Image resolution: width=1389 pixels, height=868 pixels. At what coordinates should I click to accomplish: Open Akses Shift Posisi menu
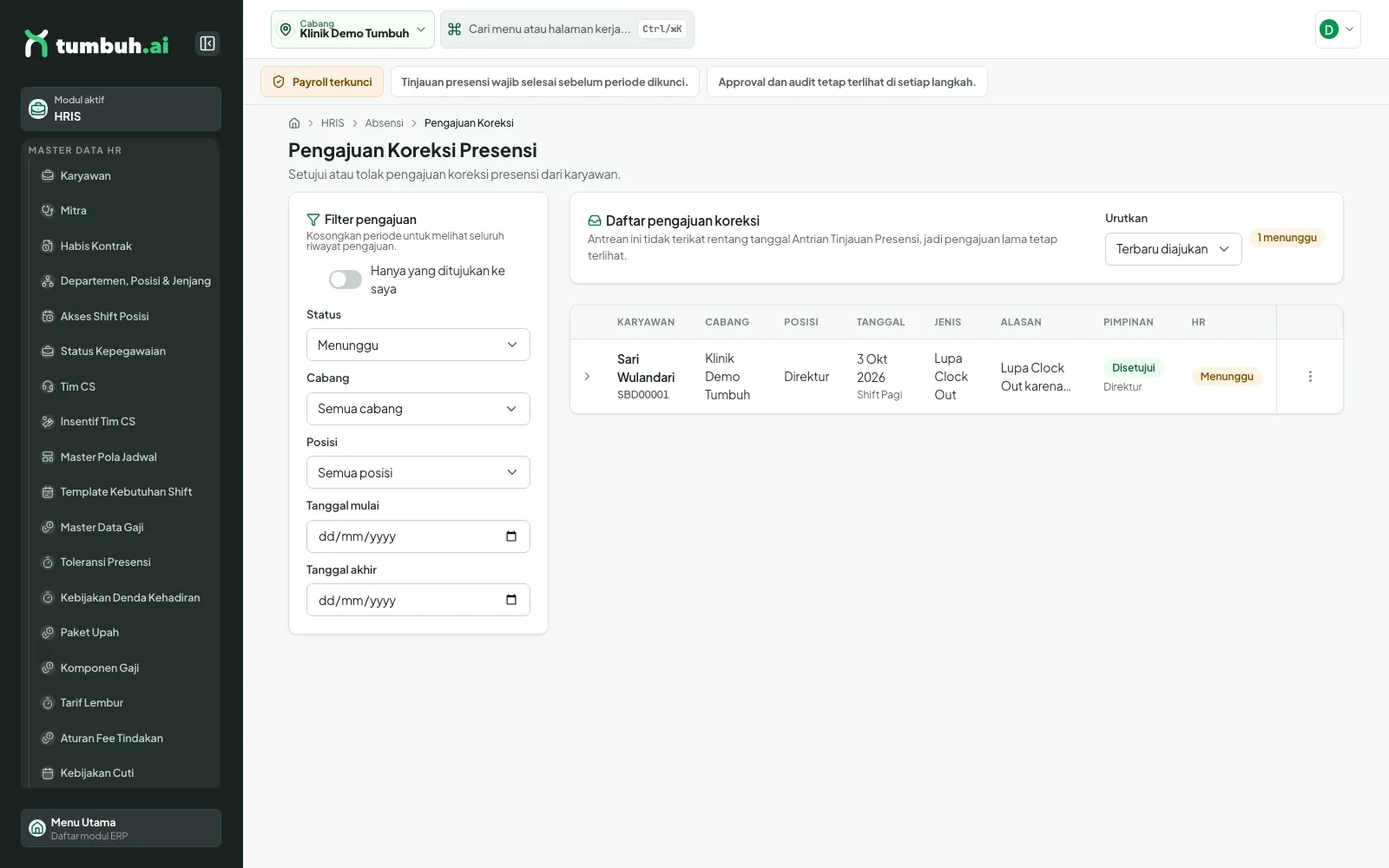coord(126,316)
